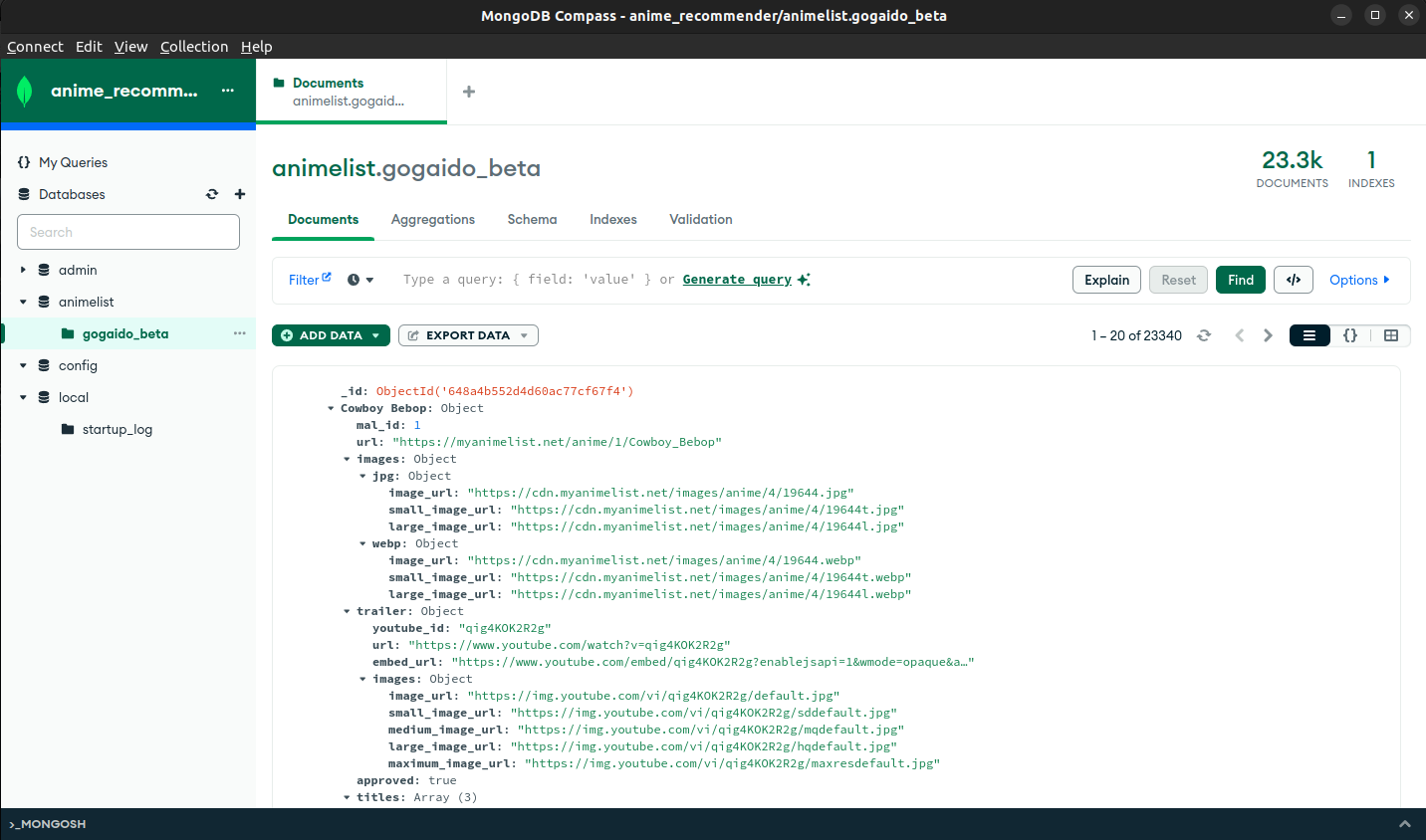Click the mal_id value 1
1426x840 pixels.
417,425
